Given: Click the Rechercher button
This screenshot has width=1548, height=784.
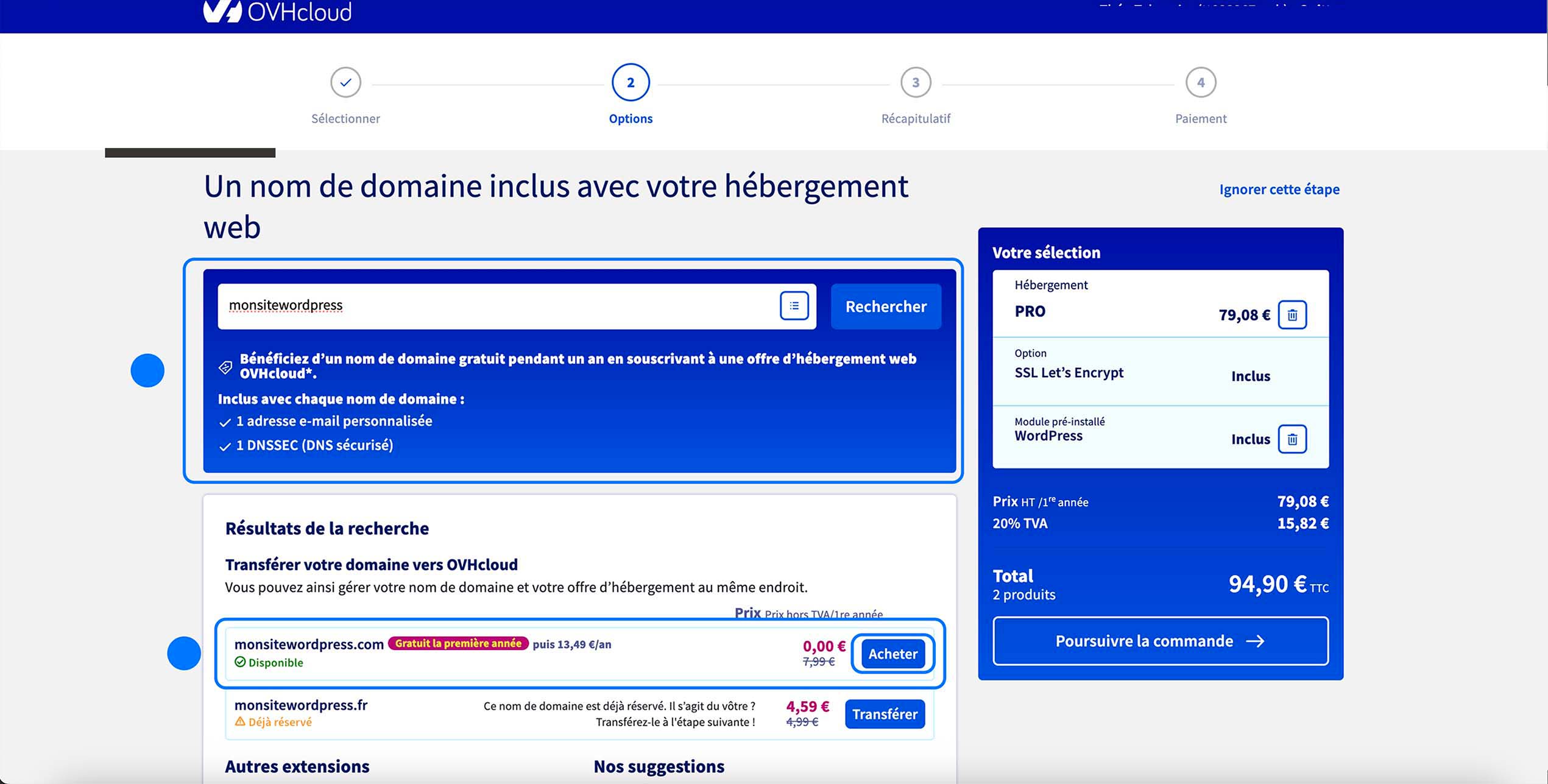Looking at the screenshot, I should [x=885, y=306].
